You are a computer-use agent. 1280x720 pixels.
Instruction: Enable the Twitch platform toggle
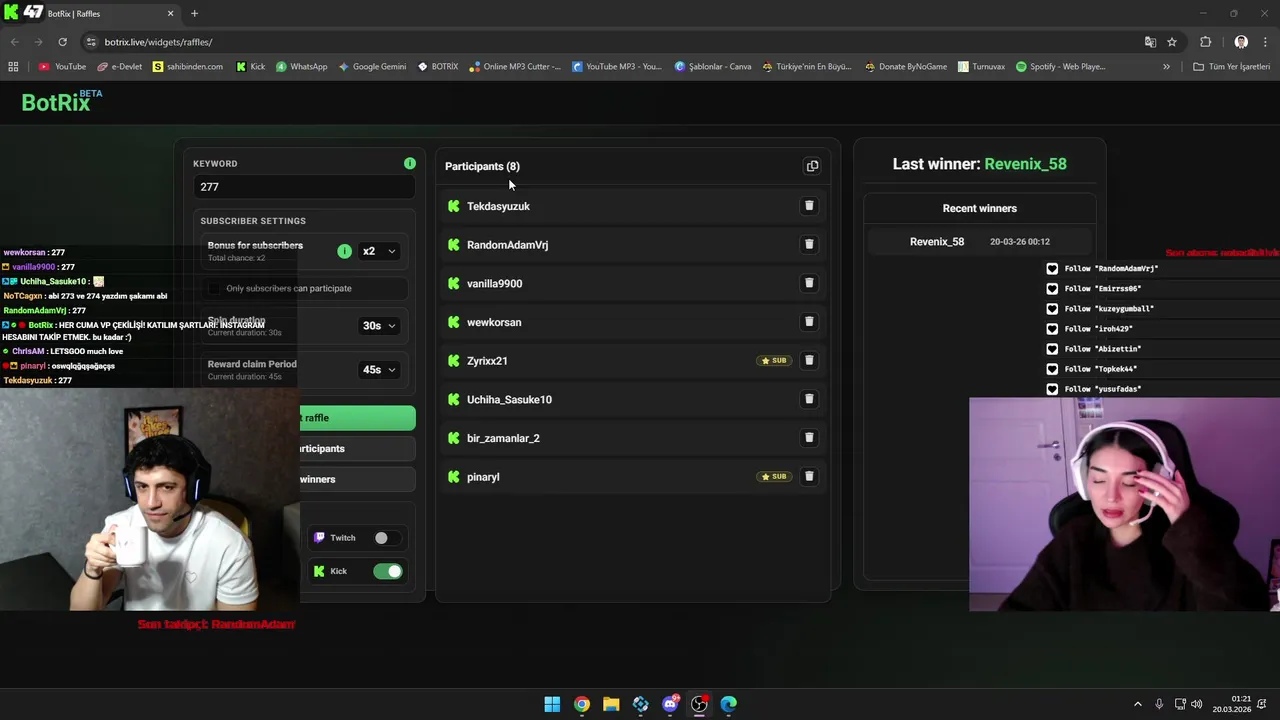[x=387, y=538]
